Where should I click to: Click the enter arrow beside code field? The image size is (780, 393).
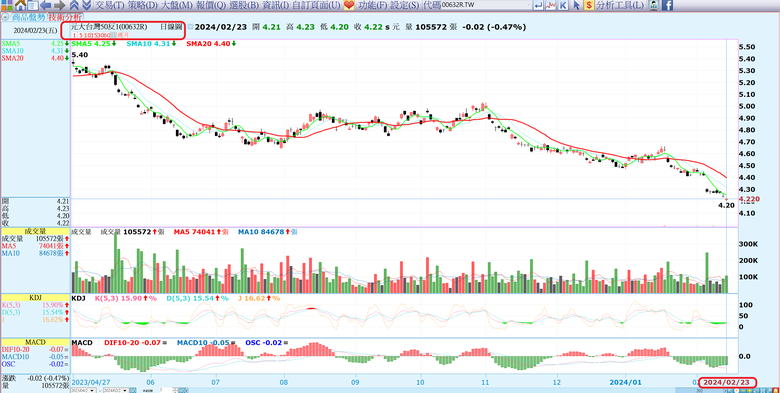click(538, 5)
